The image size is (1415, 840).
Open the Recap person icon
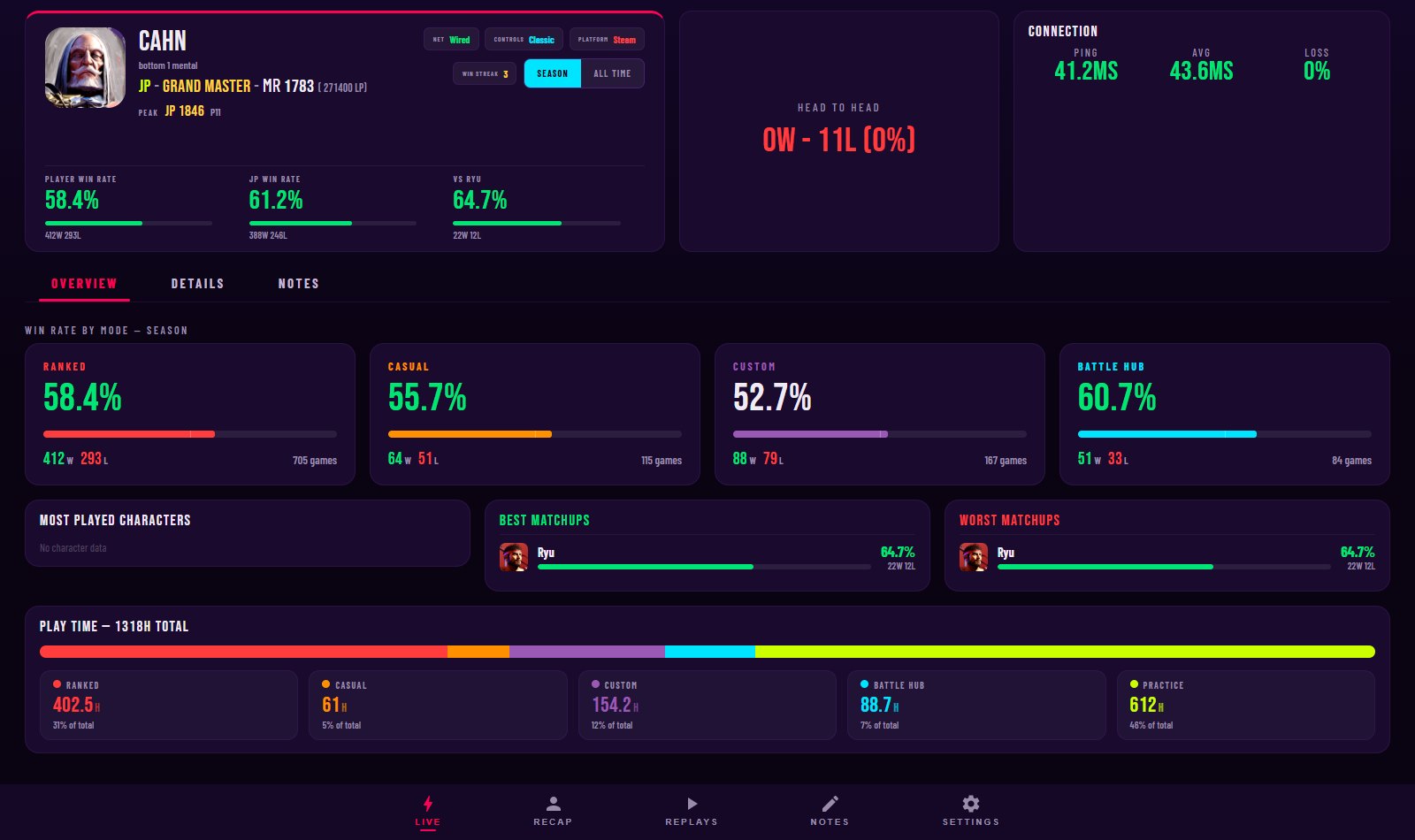pos(553,803)
